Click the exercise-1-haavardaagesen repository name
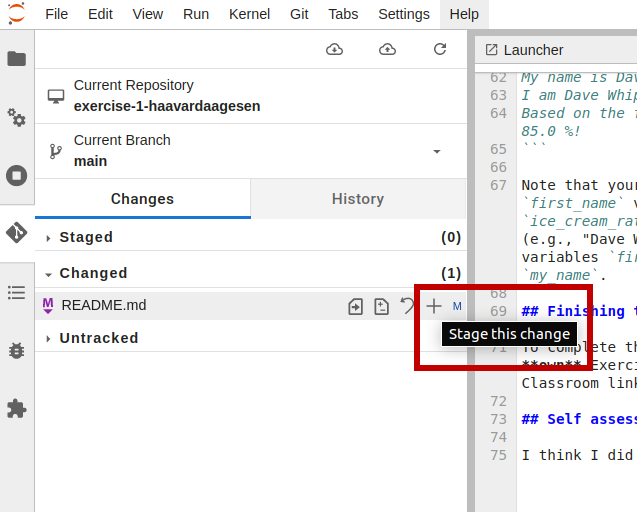Viewport: 637px width, 512px height. pos(167,106)
